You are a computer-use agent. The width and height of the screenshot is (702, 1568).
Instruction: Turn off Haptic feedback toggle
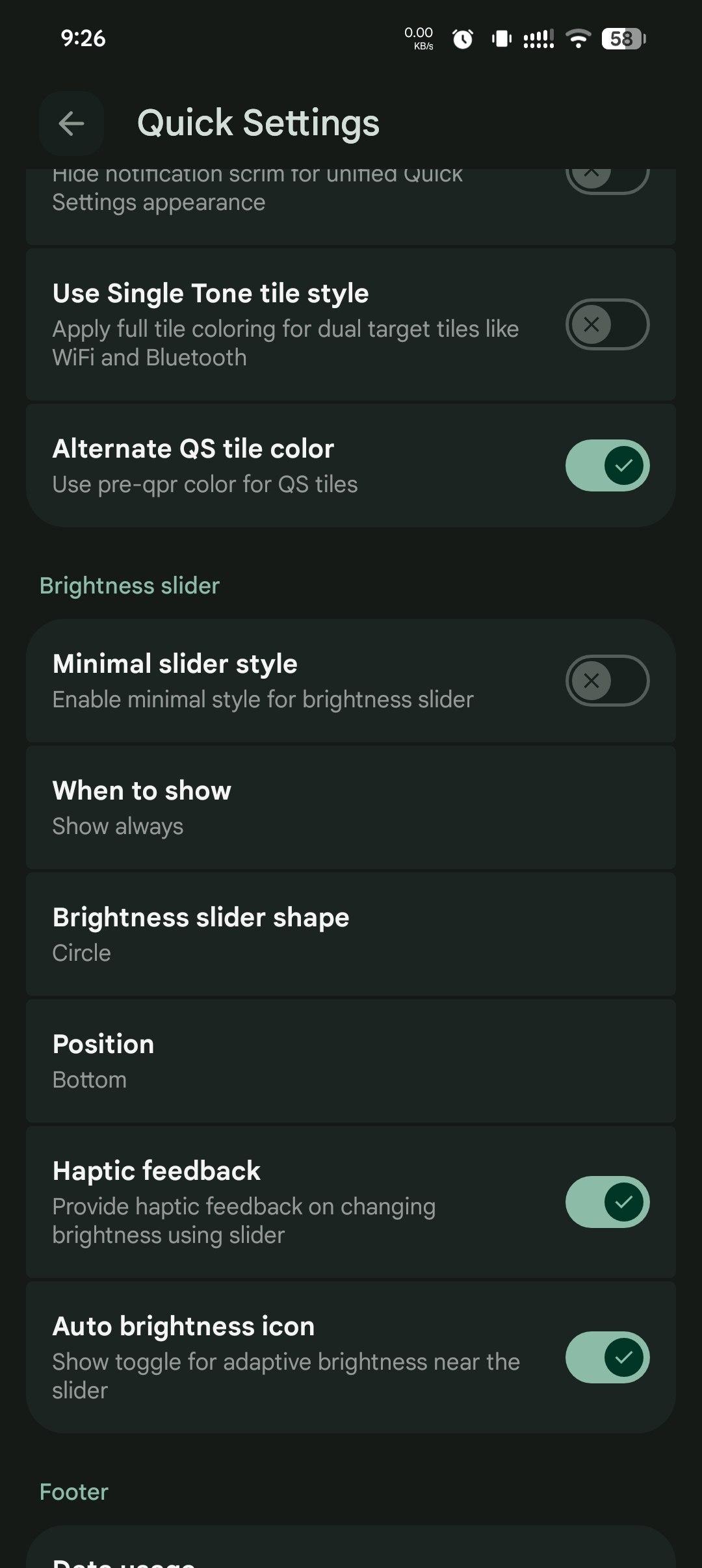(607, 1202)
